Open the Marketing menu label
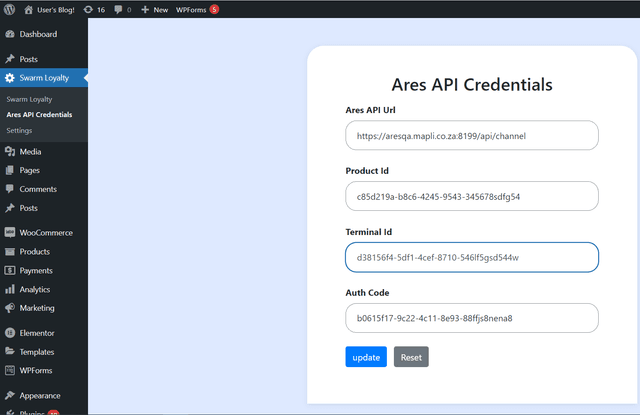640x415 pixels. pyautogui.click(x=37, y=308)
